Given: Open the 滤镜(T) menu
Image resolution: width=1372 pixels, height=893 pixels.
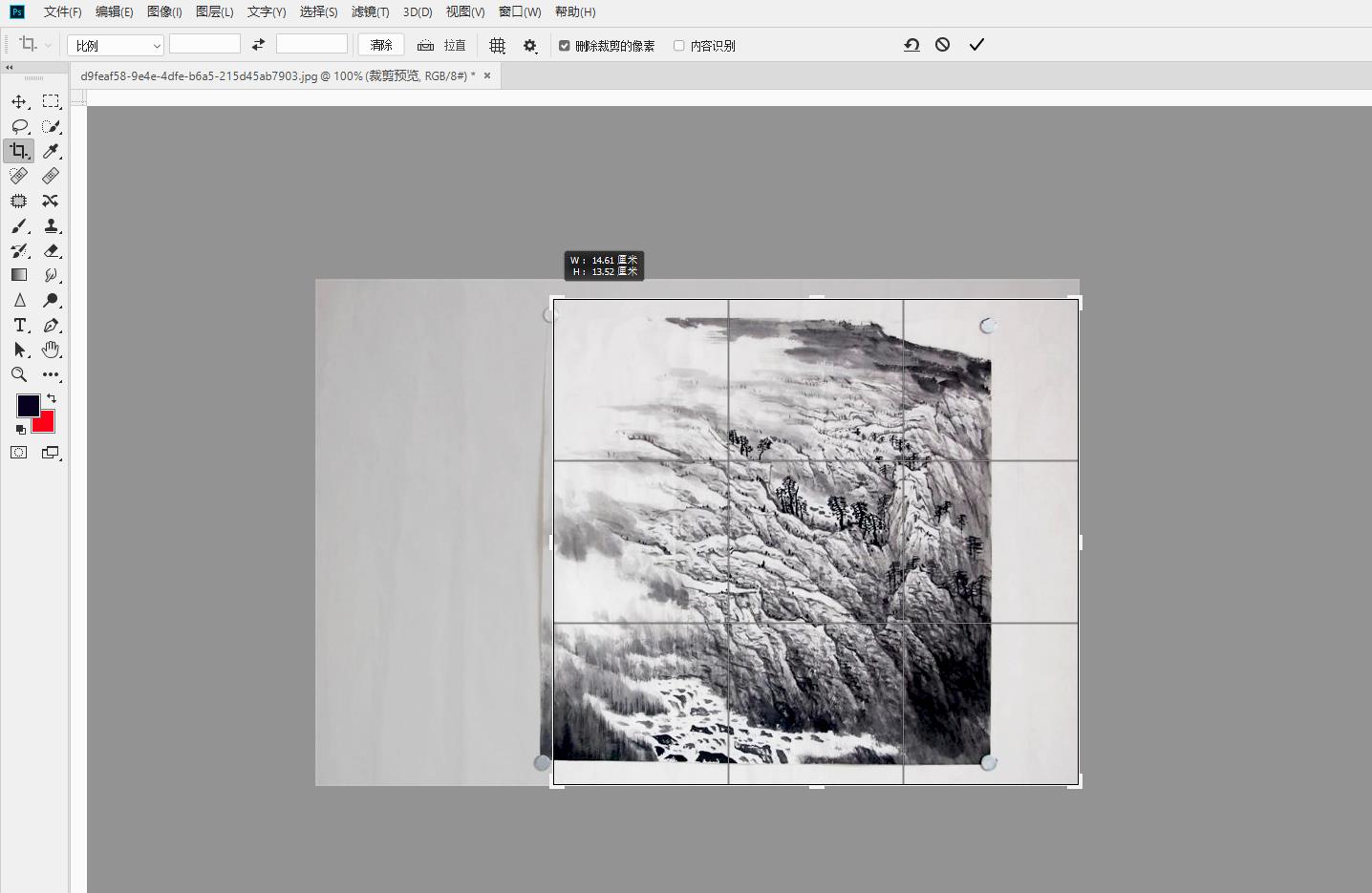Looking at the screenshot, I should [370, 11].
